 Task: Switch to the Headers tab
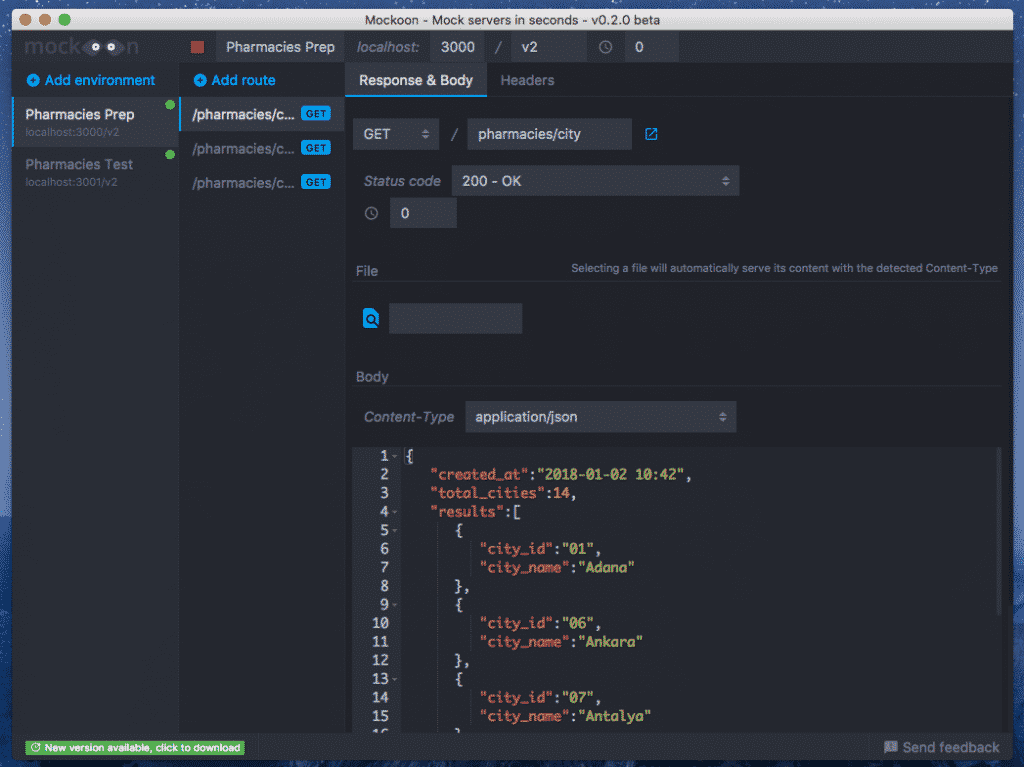(527, 80)
